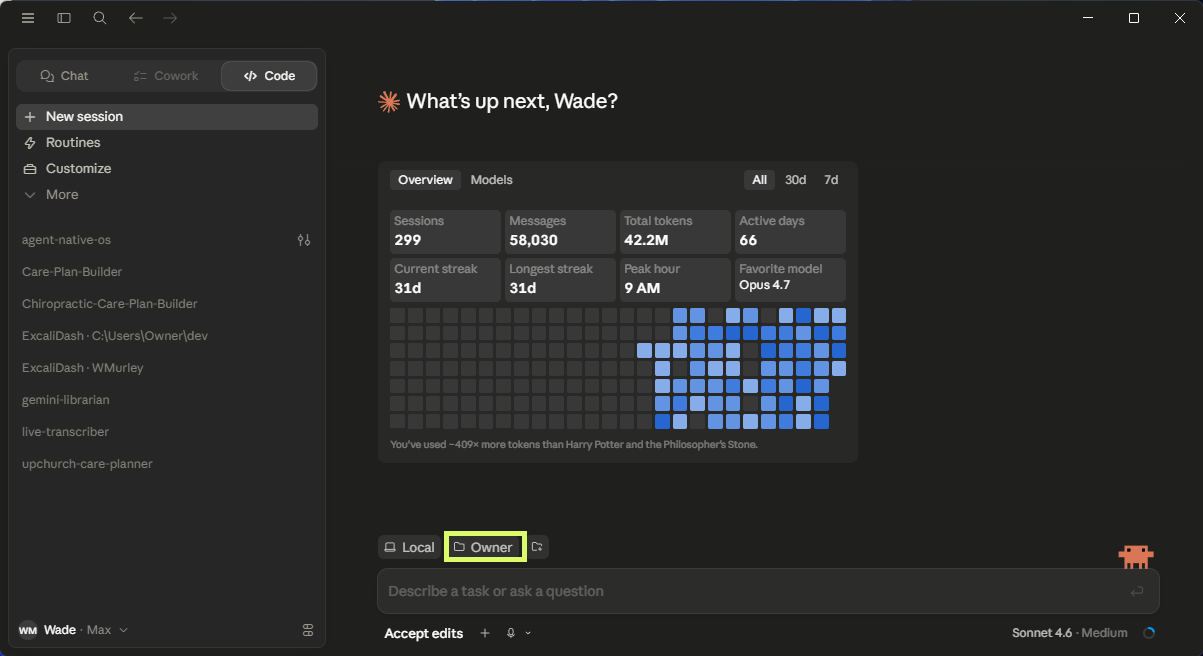Filter stats to 7d range
This screenshot has height=656, width=1203.
(x=831, y=180)
